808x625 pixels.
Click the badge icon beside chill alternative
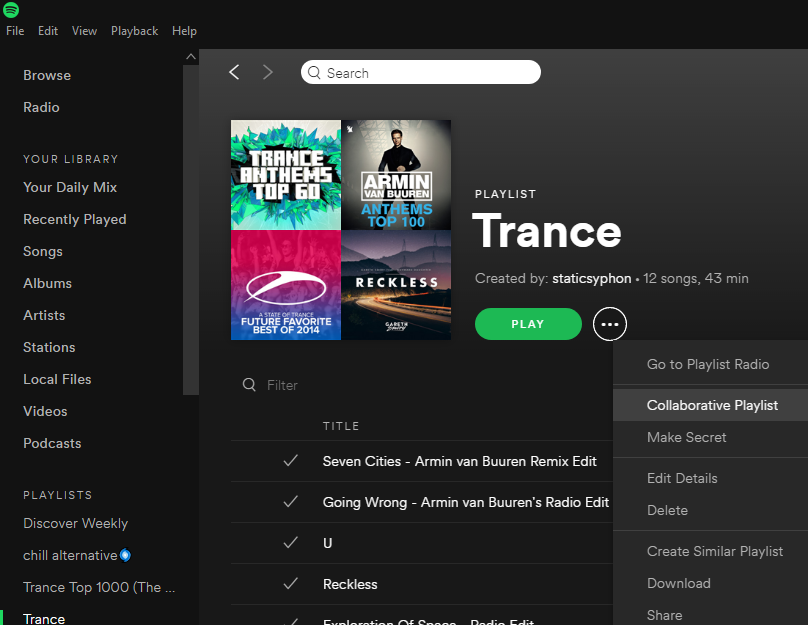tap(126, 555)
